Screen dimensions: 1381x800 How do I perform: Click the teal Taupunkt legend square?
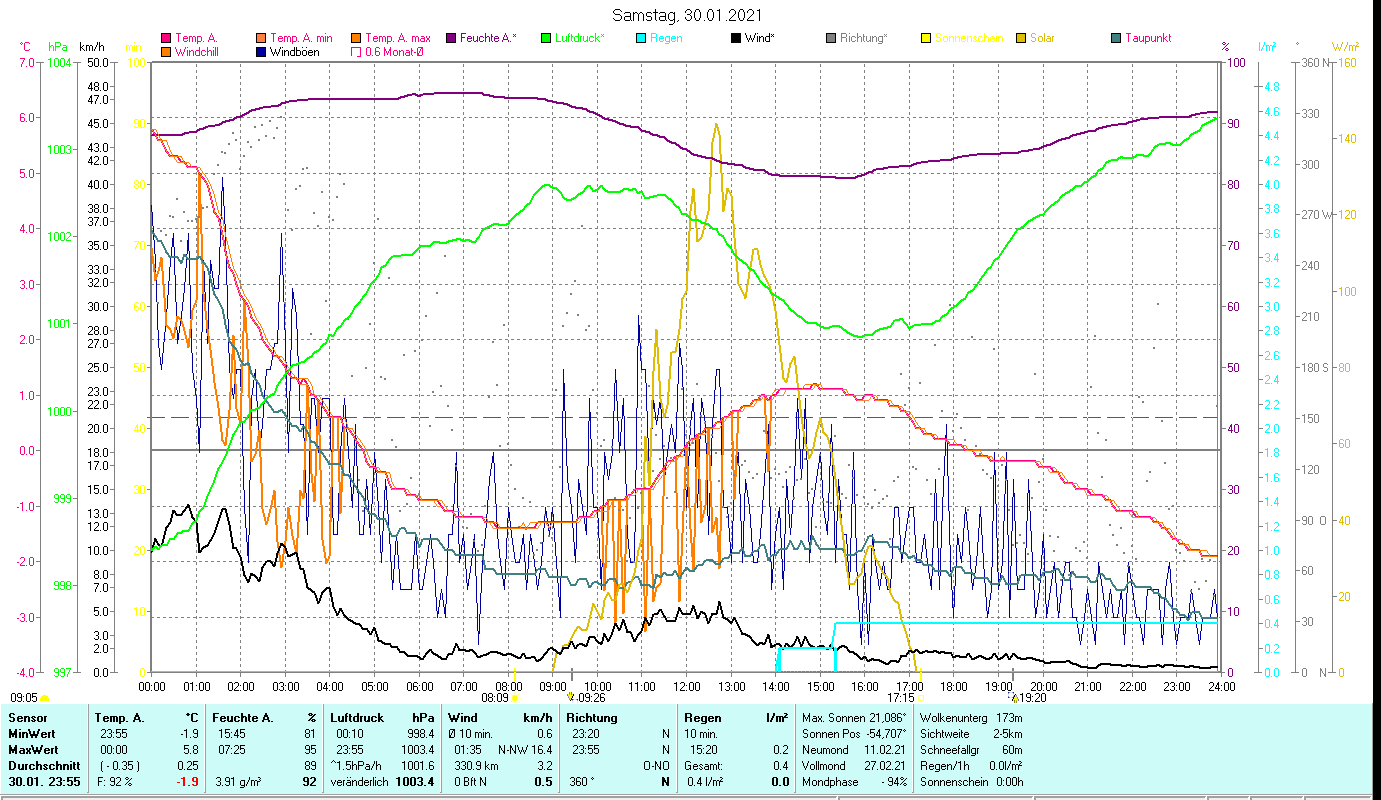[1116, 39]
